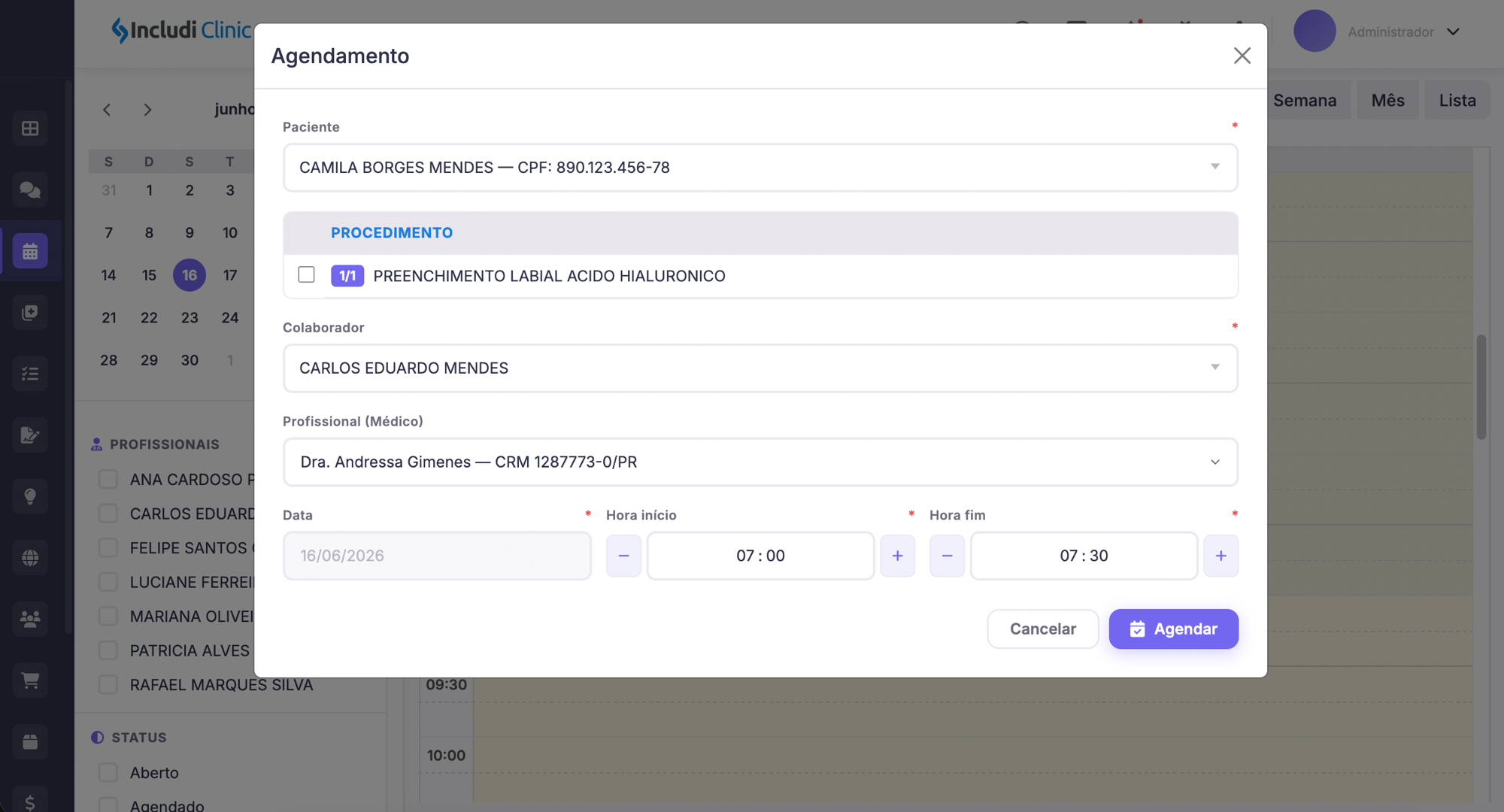Open the checklist sidebar icon
The image size is (1504, 812).
[30, 374]
